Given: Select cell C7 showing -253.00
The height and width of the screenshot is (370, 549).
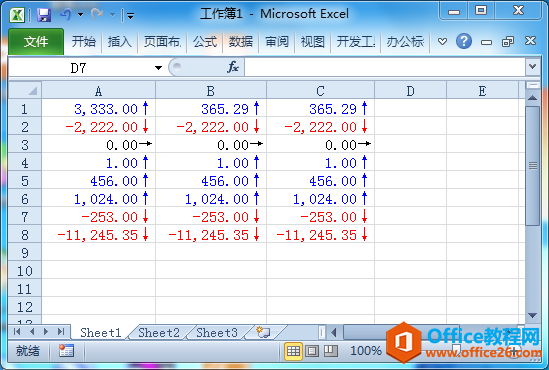Looking at the screenshot, I should (x=320, y=217).
